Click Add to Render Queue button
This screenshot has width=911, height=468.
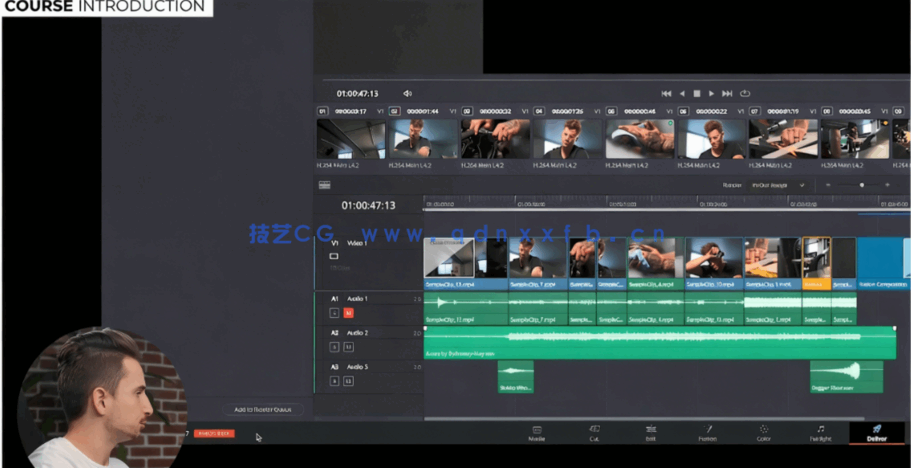pos(263,409)
